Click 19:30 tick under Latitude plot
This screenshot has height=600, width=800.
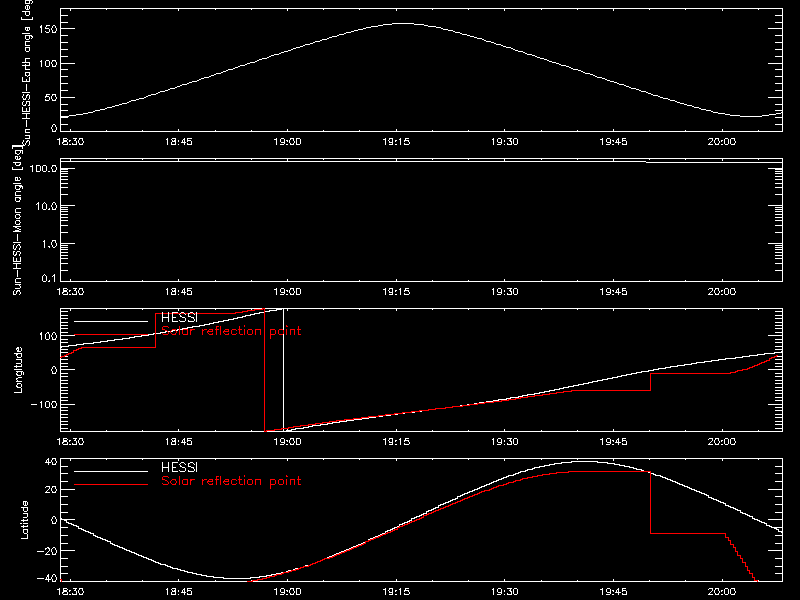505,591
